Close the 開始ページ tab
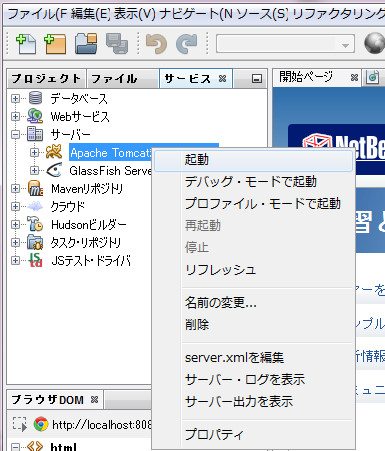This screenshot has height=451, width=385. coord(354,78)
